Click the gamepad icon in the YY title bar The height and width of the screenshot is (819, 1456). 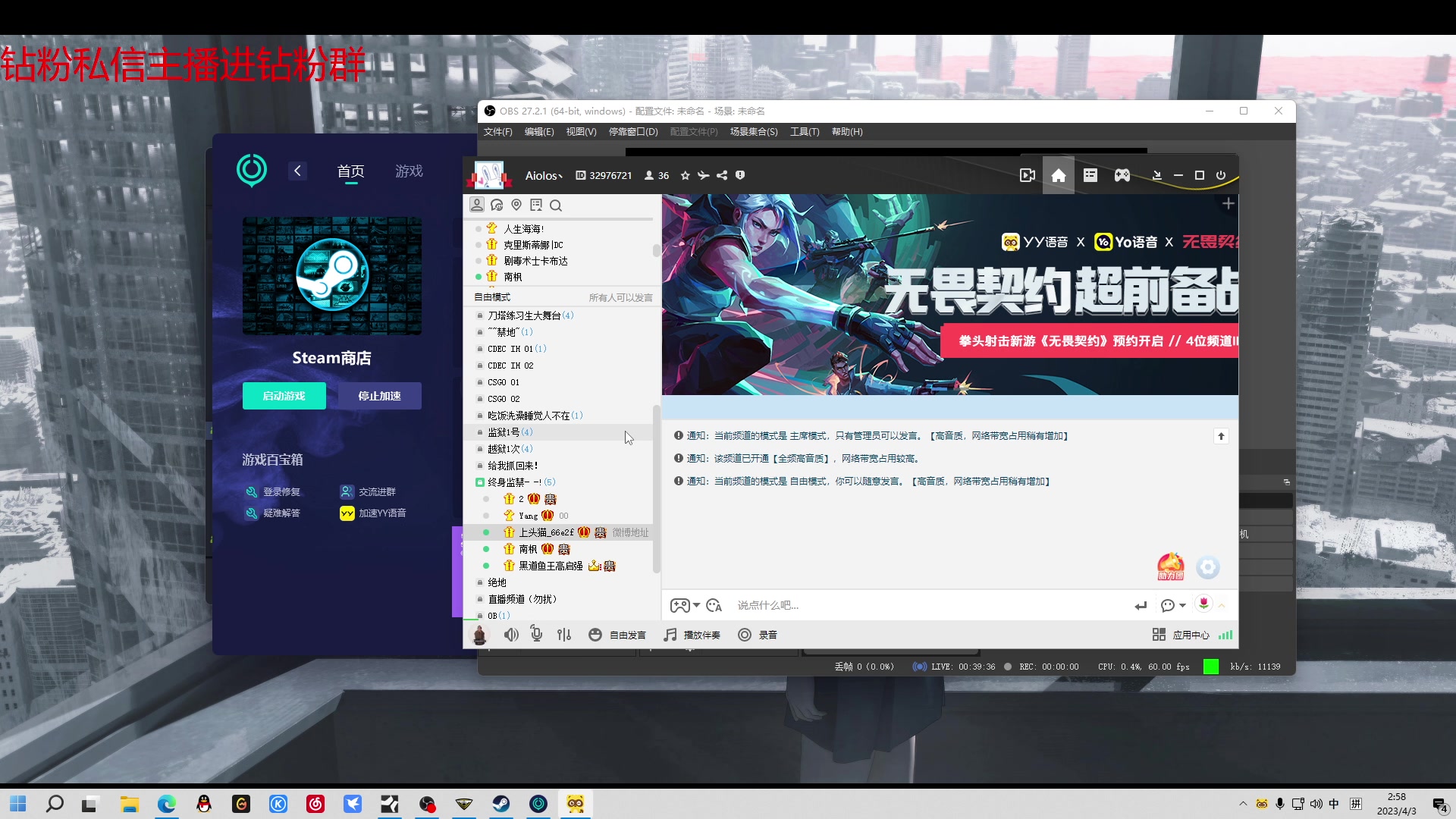(1121, 174)
